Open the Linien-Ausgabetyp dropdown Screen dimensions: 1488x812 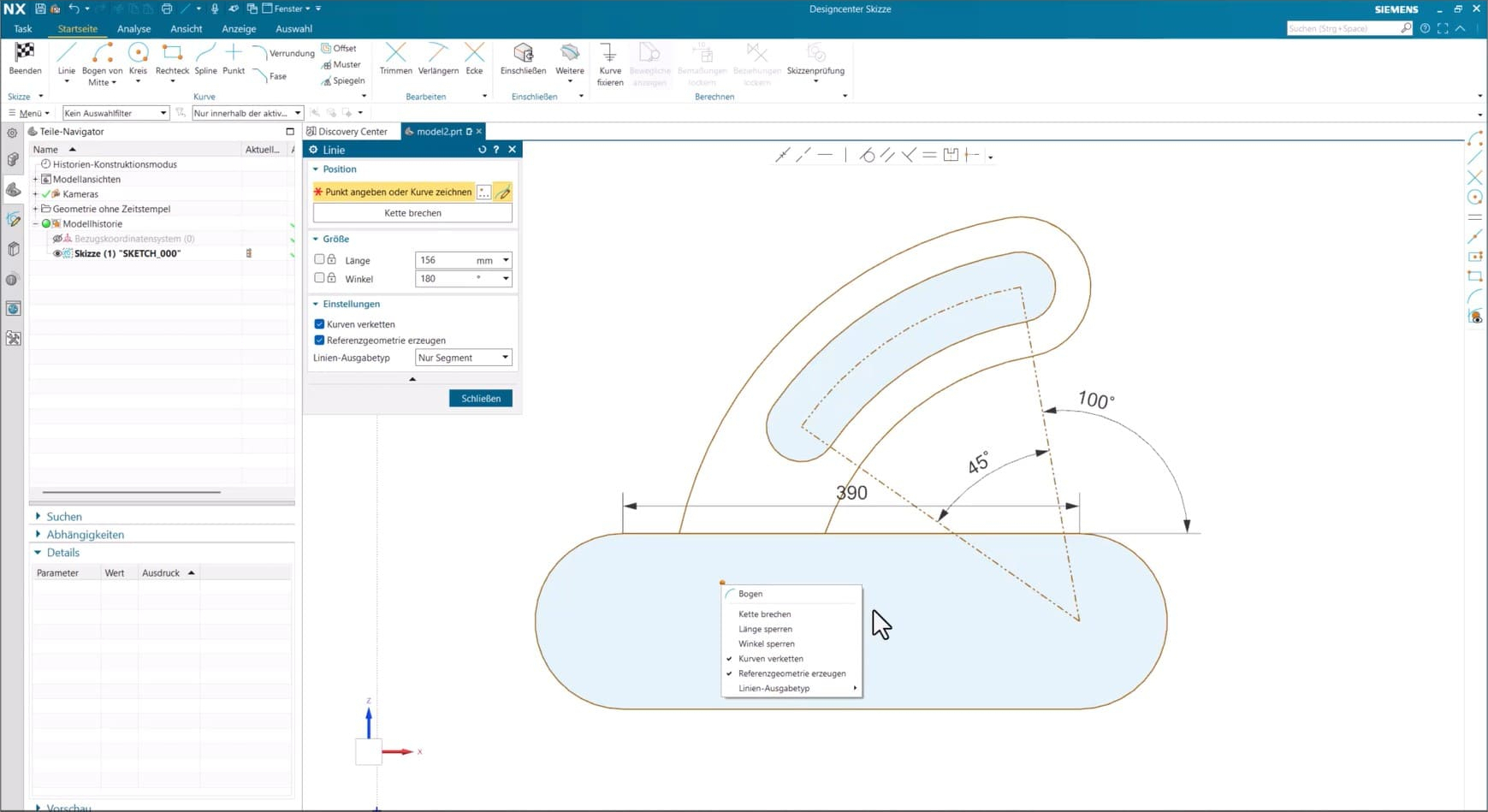463,358
